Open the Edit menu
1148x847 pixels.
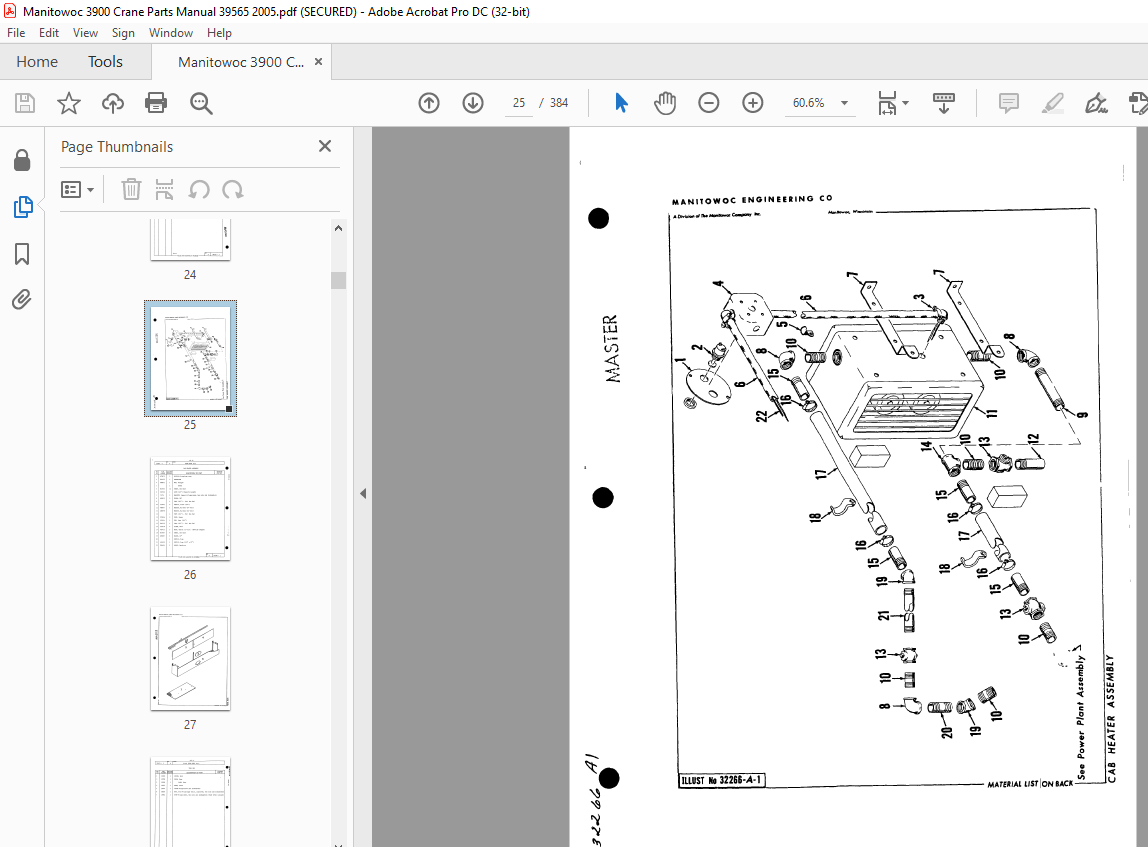click(x=49, y=33)
